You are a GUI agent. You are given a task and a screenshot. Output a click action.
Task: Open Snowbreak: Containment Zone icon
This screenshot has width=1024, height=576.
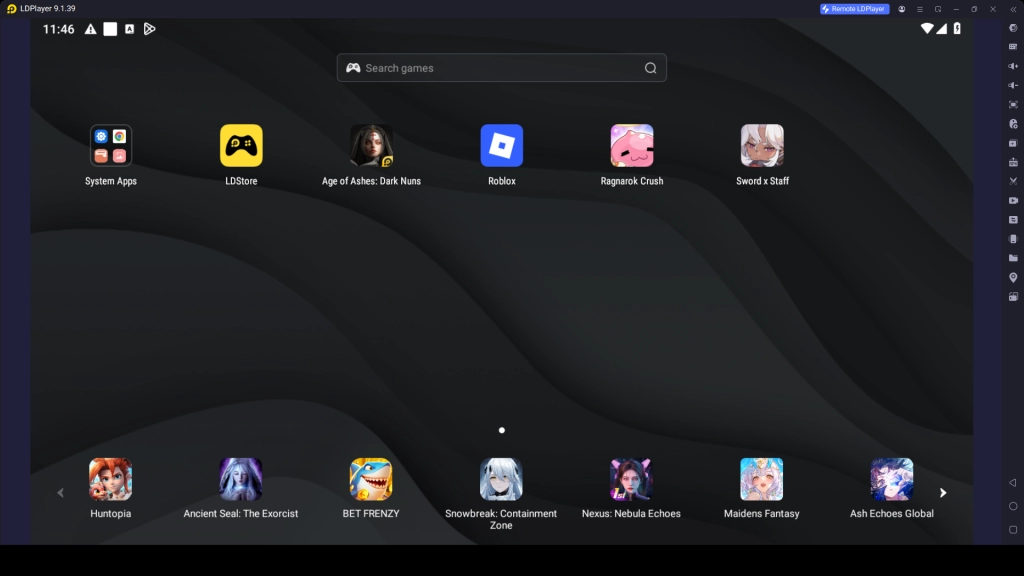(x=501, y=479)
